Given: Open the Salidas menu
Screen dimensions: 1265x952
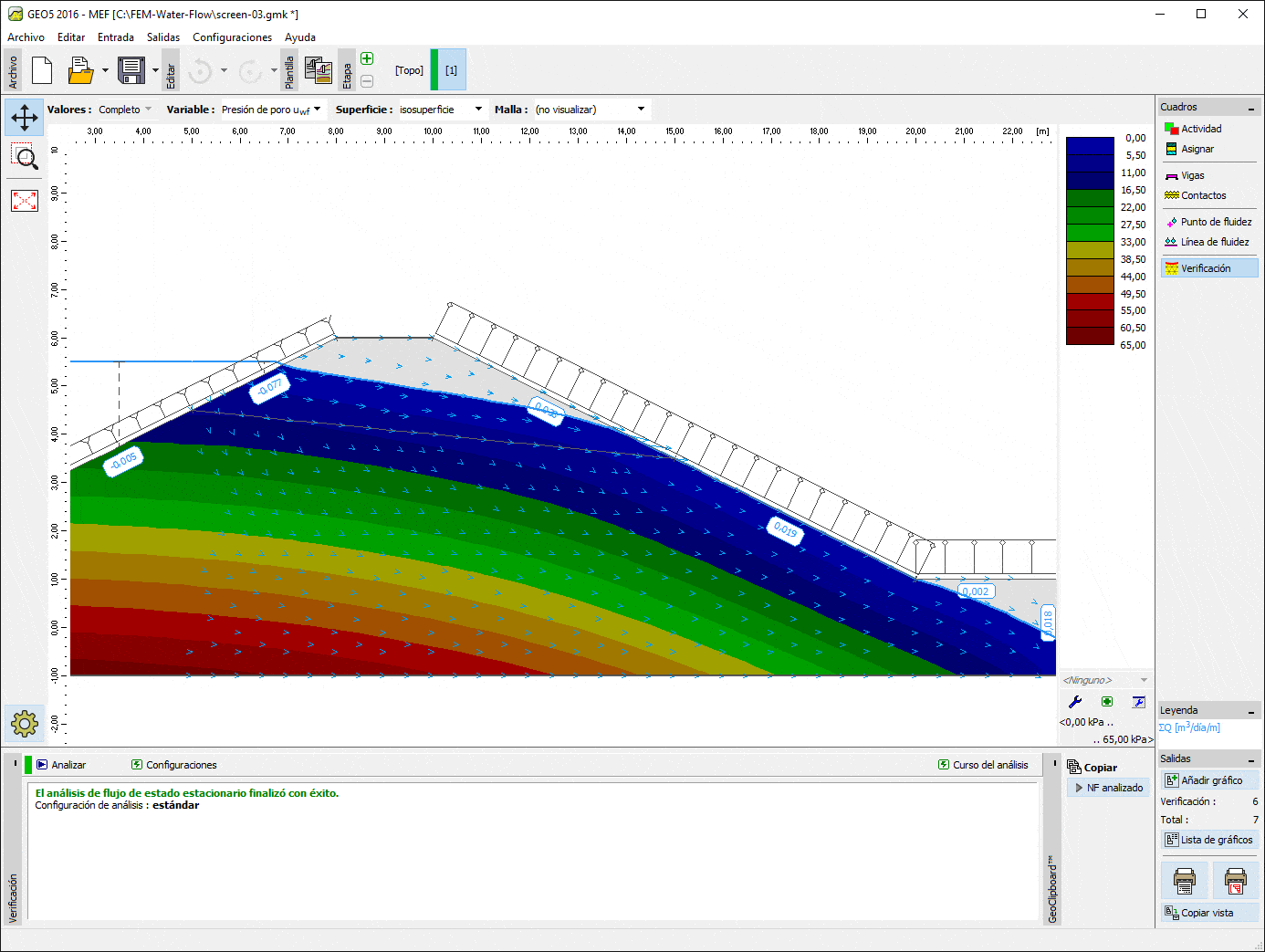Looking at the screenshot, I should tap(163, 37).
